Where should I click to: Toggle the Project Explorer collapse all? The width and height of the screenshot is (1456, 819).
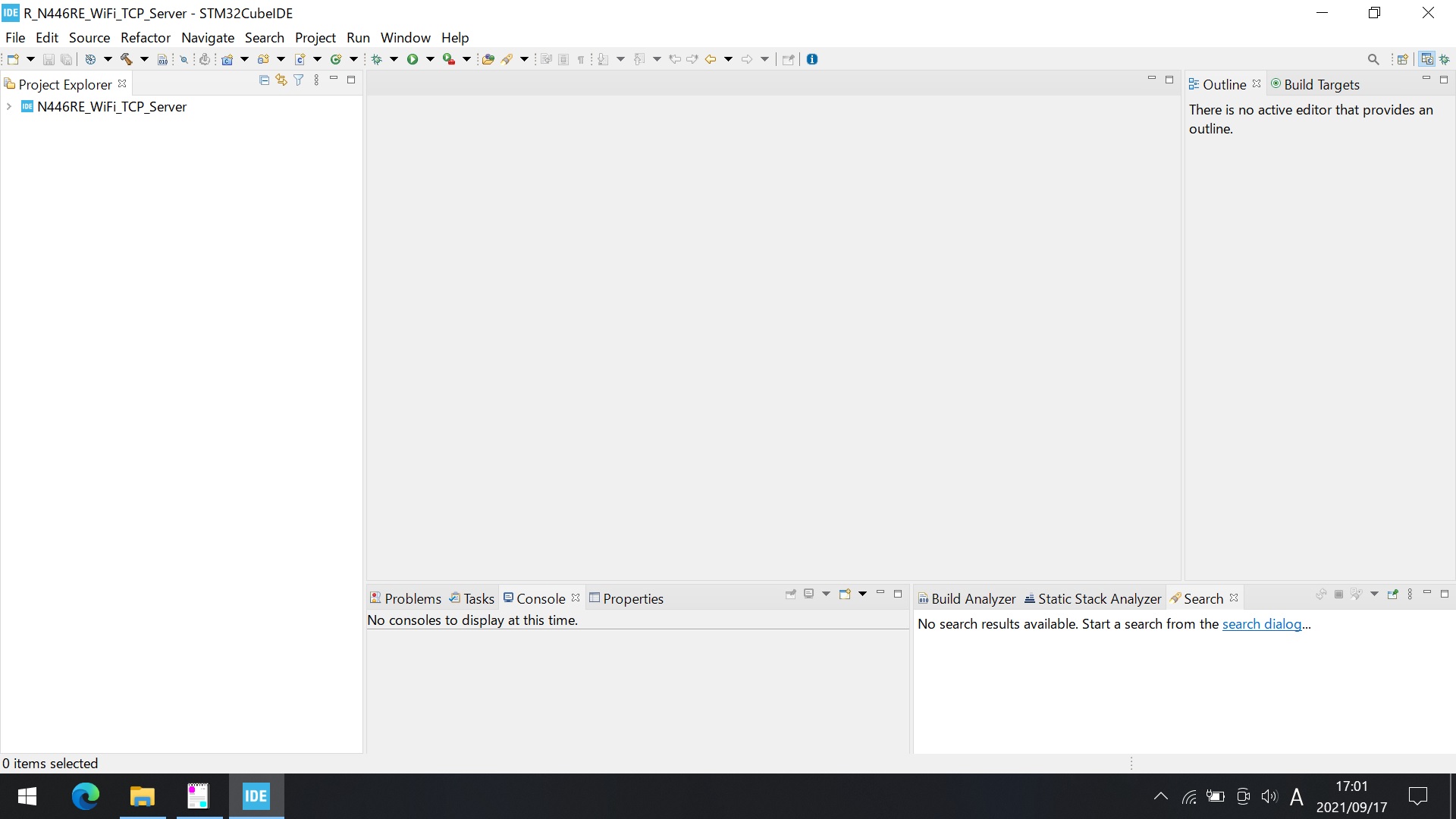[x=263, y=80]
